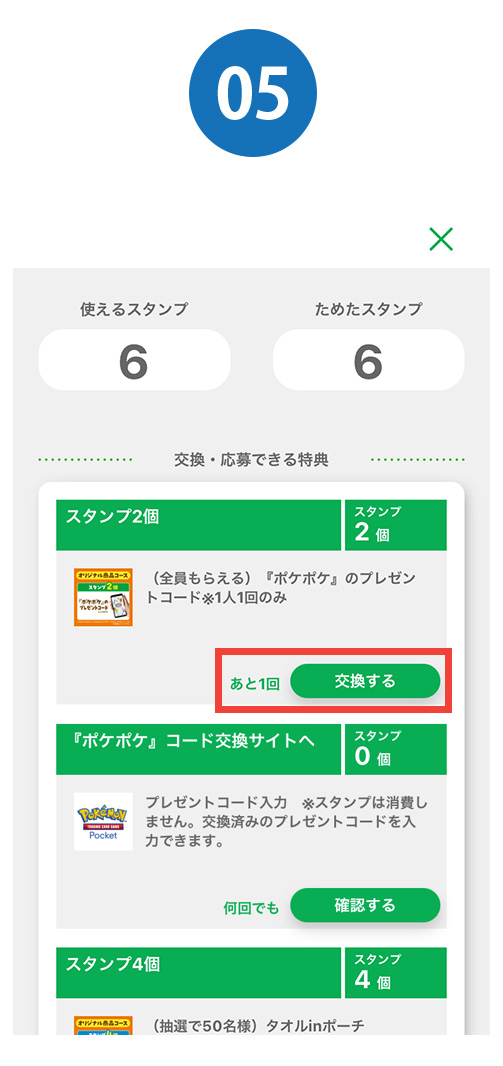The width and height of the screenshot is (503, 1066).
Task: Select the スタンプ2個 header bar
Action: (198, 525)
